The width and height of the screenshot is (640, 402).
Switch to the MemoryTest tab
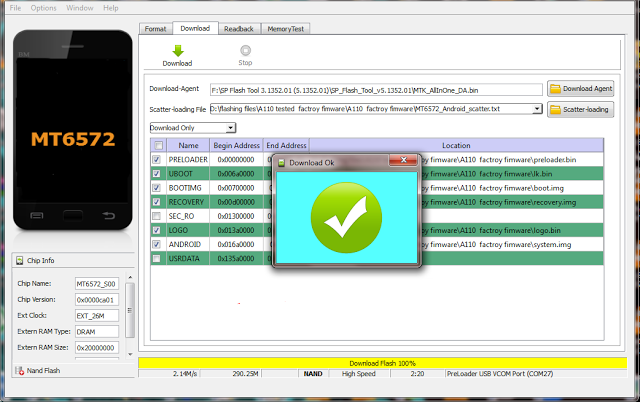coord(285,29)
